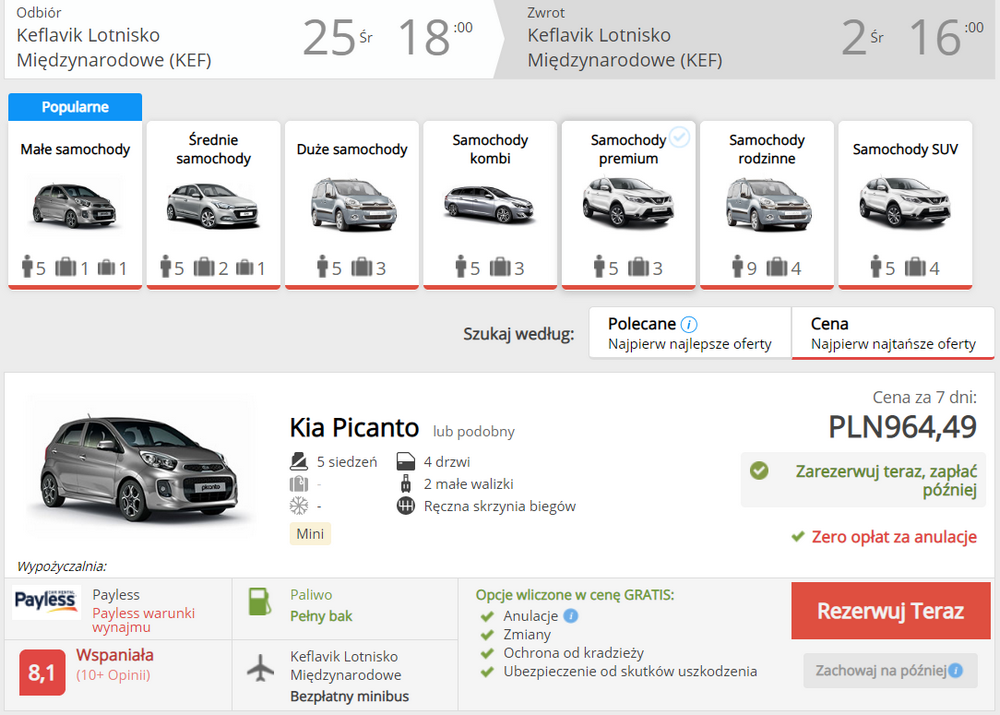Click the Payless company logo
Screen dimensions: 1000x715
46,601
